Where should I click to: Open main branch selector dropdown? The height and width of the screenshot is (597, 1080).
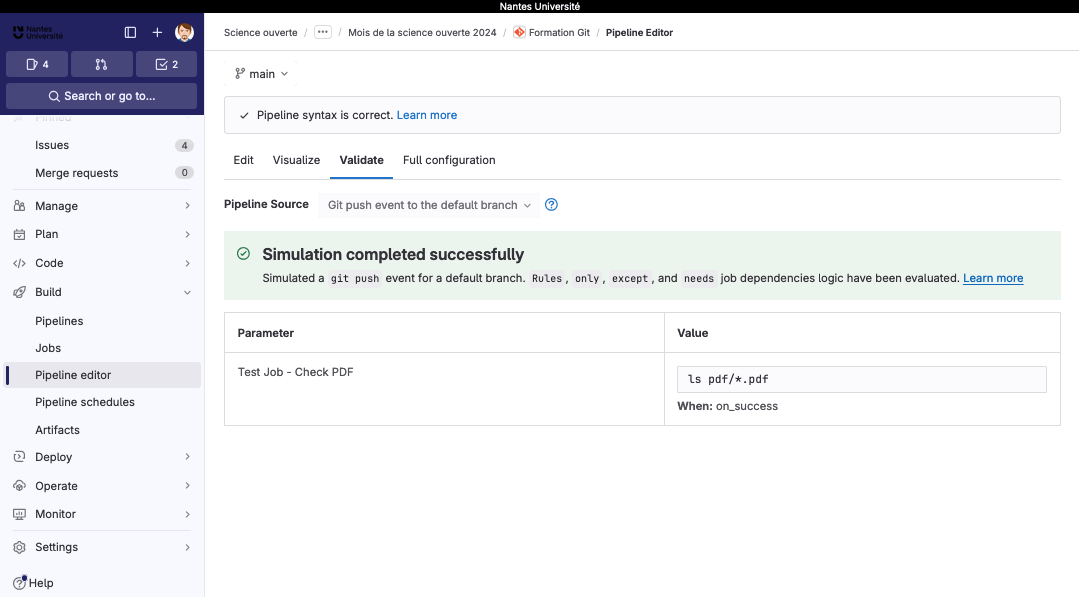coord(261,74)
